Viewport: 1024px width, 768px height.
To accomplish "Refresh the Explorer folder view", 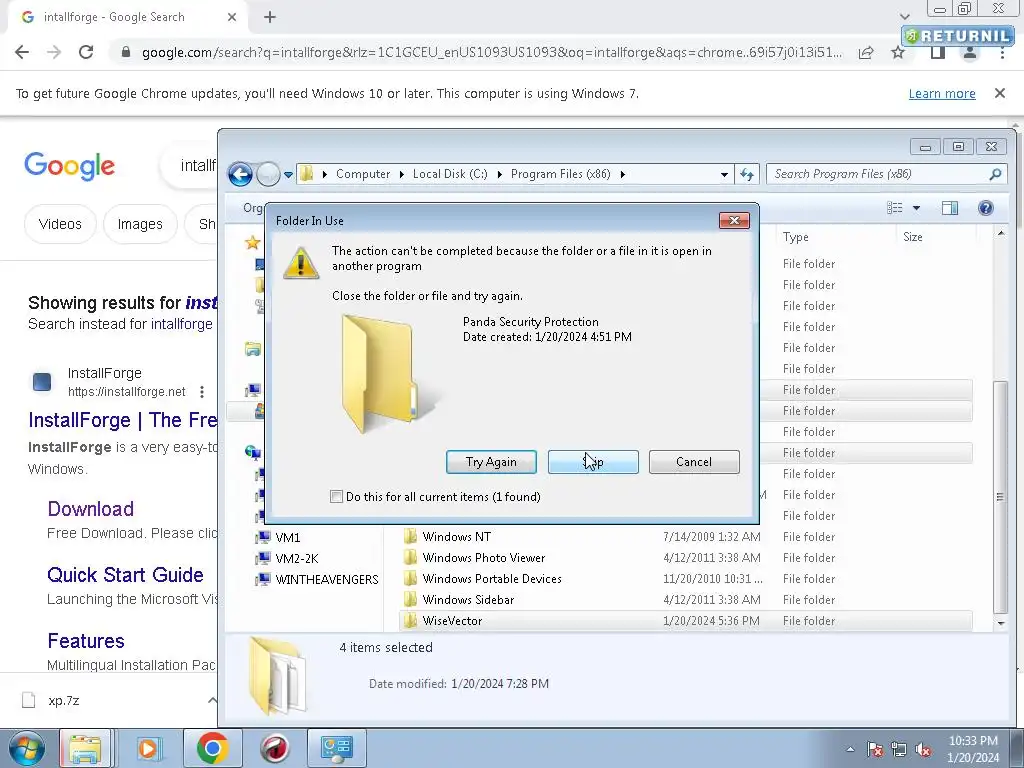I will (x=746, y=174).
